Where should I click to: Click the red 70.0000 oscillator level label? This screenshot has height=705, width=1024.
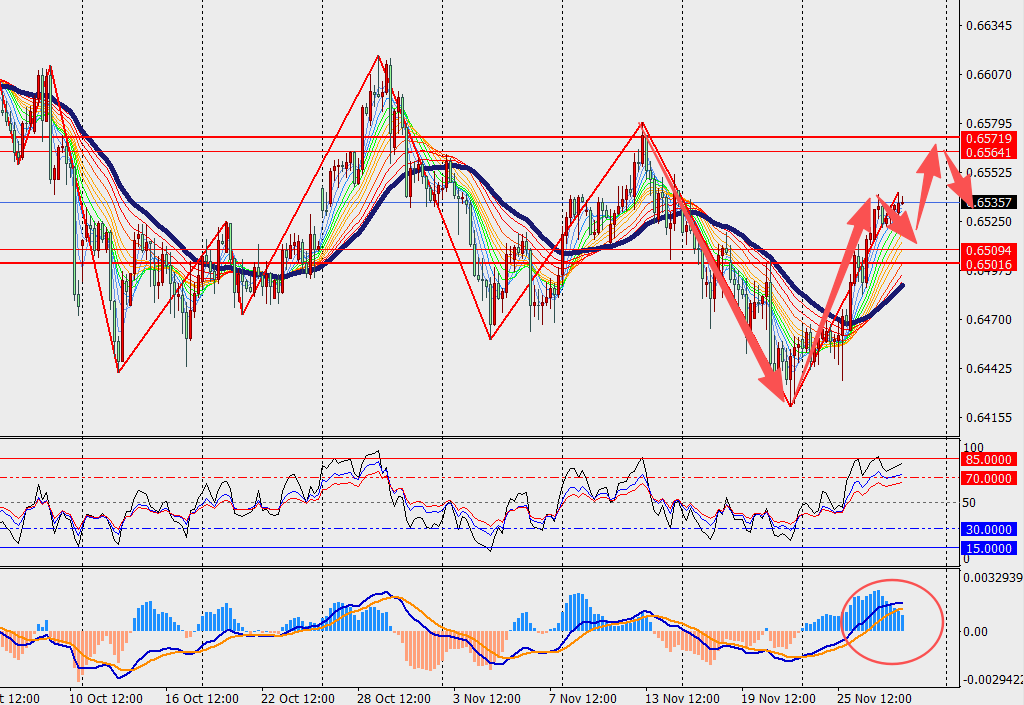click(x=988, y=479)
